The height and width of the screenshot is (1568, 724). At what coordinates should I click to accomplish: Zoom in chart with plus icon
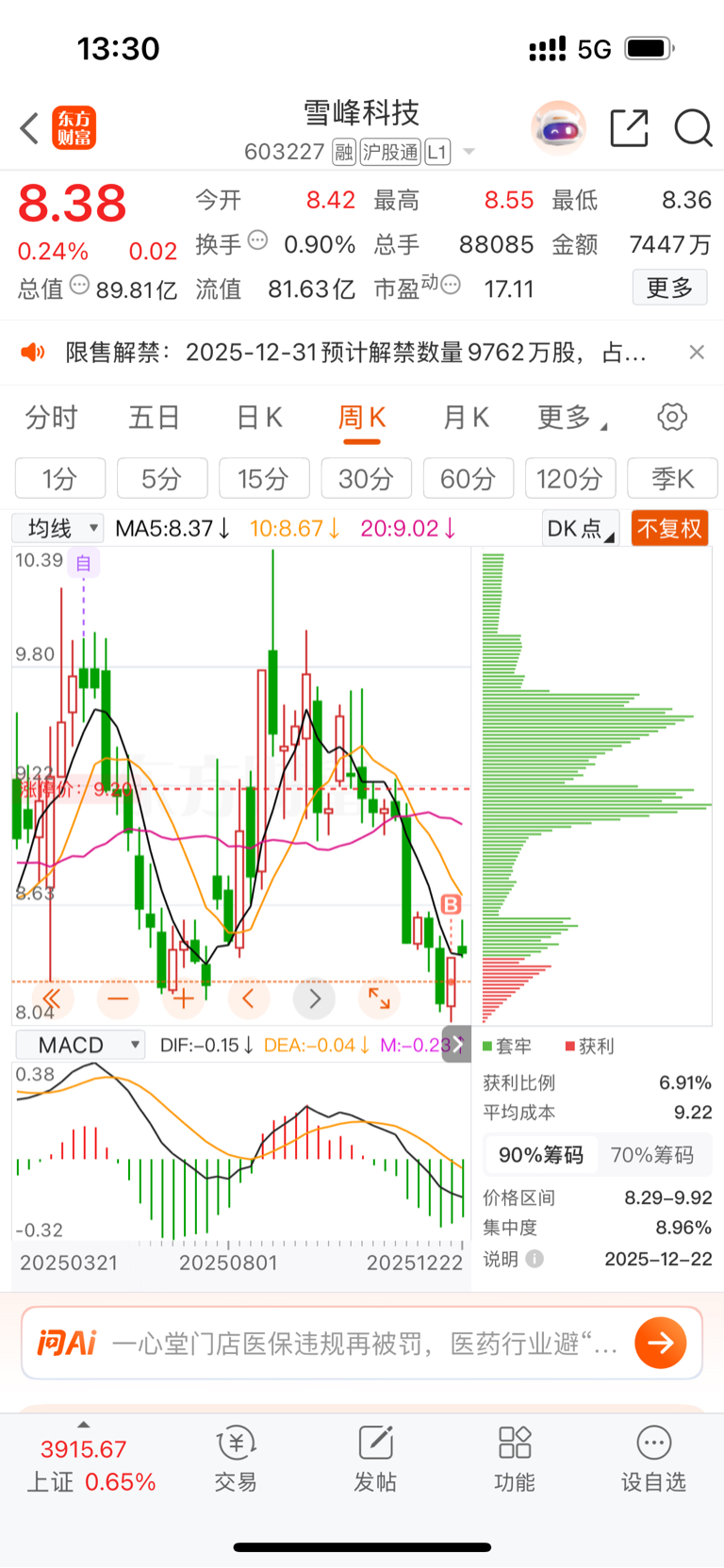pyautogui.click(x=184, y=999)
